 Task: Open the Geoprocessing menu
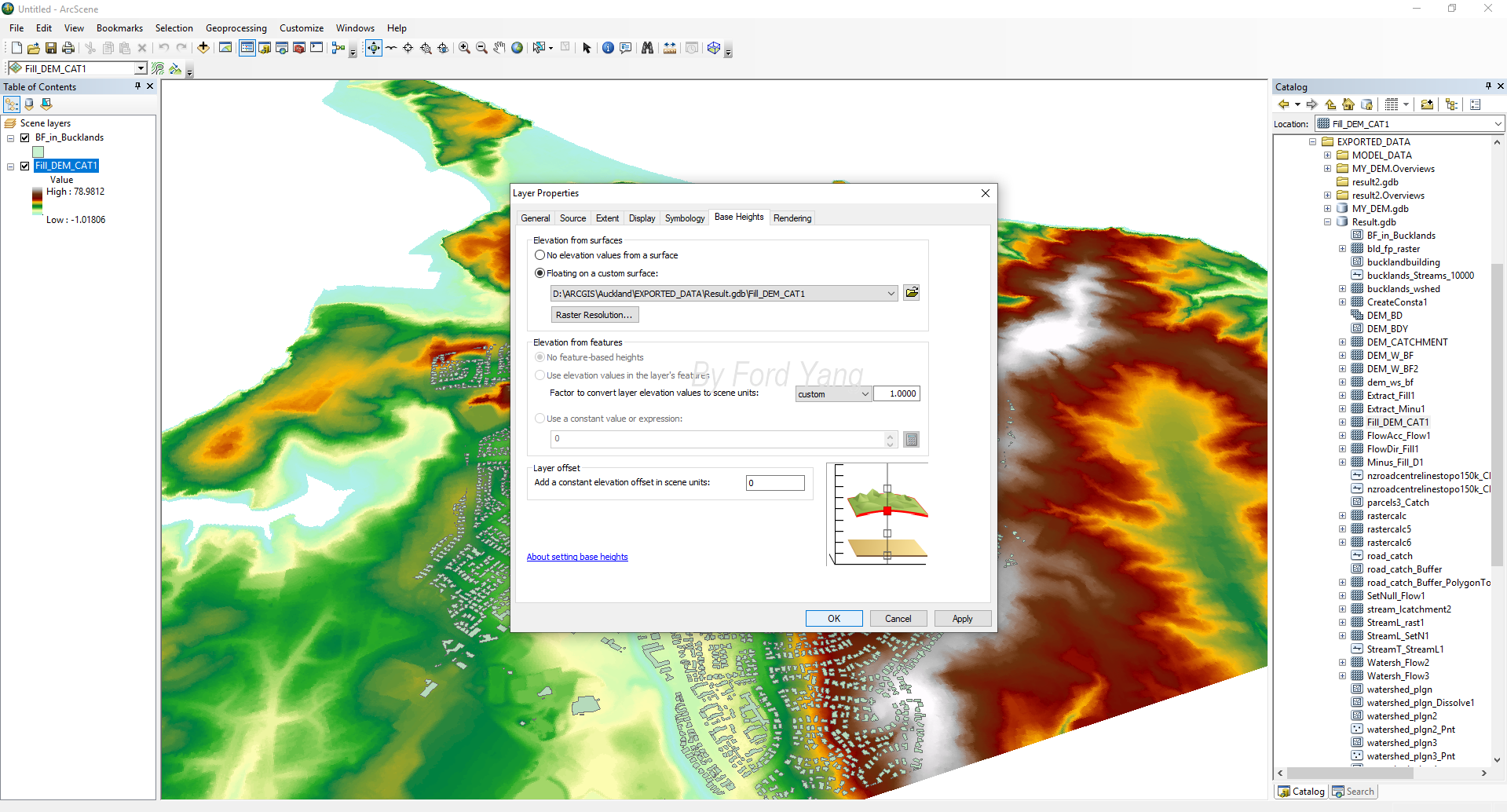pos(236,28)
